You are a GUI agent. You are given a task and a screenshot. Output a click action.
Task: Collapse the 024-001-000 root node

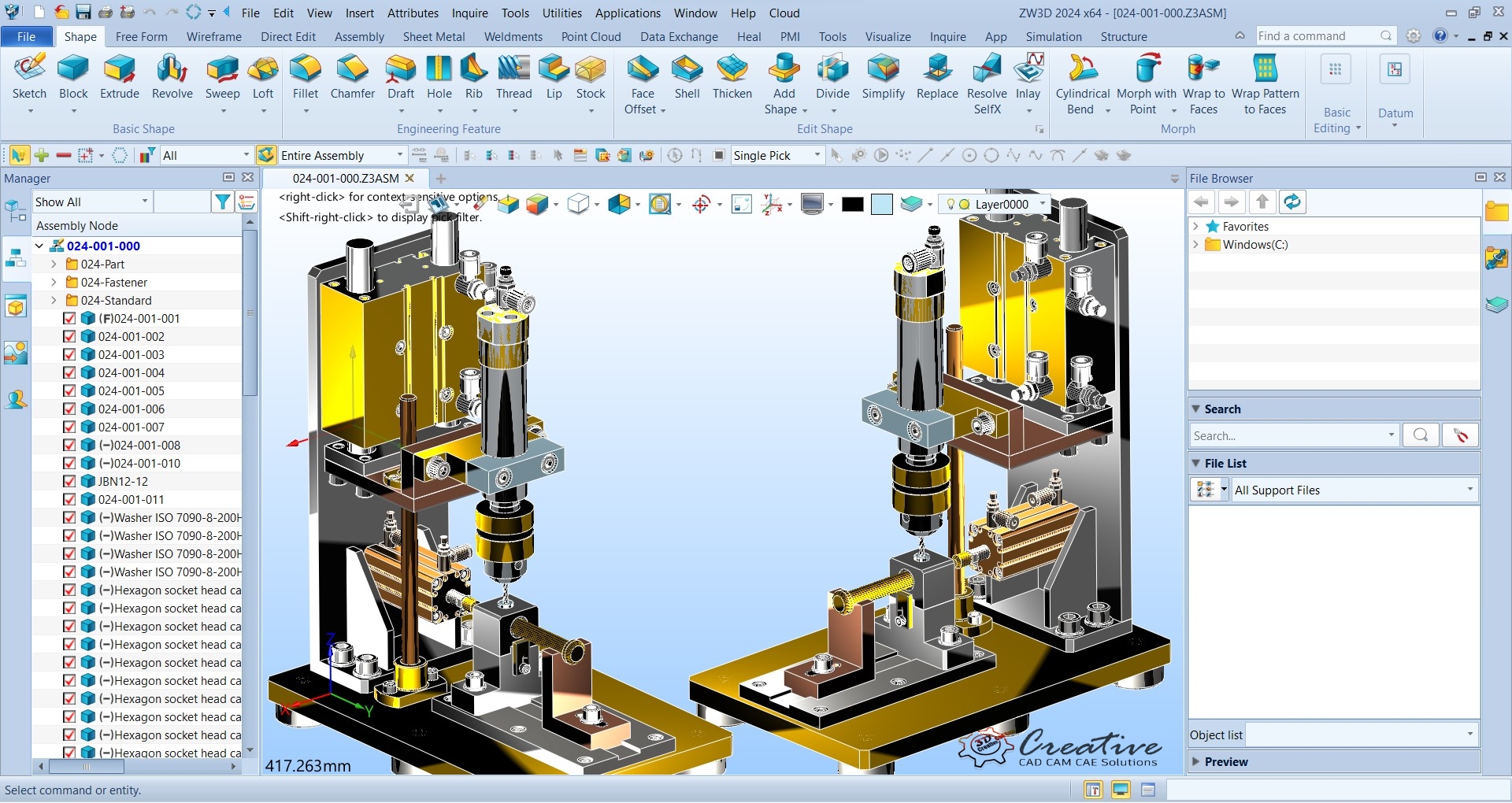(39, 246)
